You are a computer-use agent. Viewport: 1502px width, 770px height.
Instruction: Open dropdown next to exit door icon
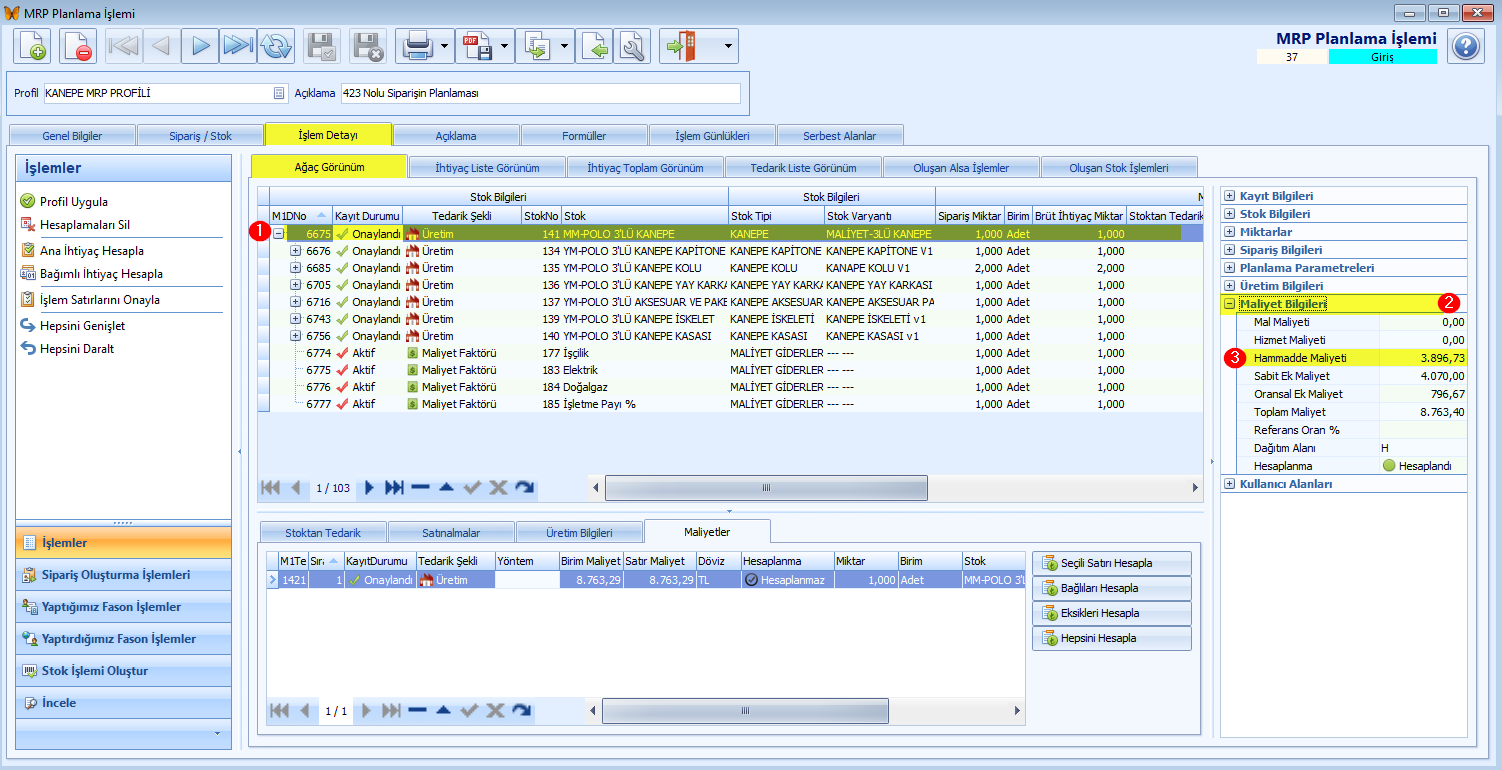[729, 46]
